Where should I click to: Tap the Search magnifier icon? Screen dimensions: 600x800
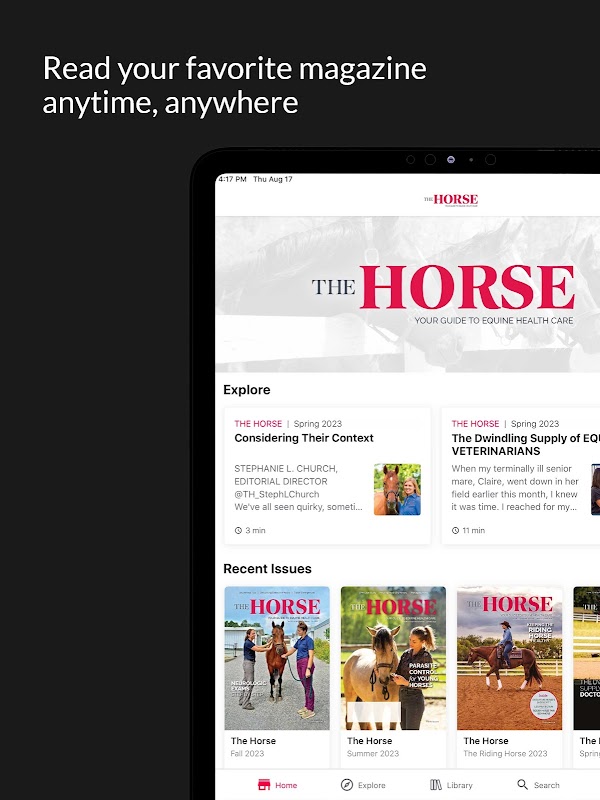click(x=522, y=784)
